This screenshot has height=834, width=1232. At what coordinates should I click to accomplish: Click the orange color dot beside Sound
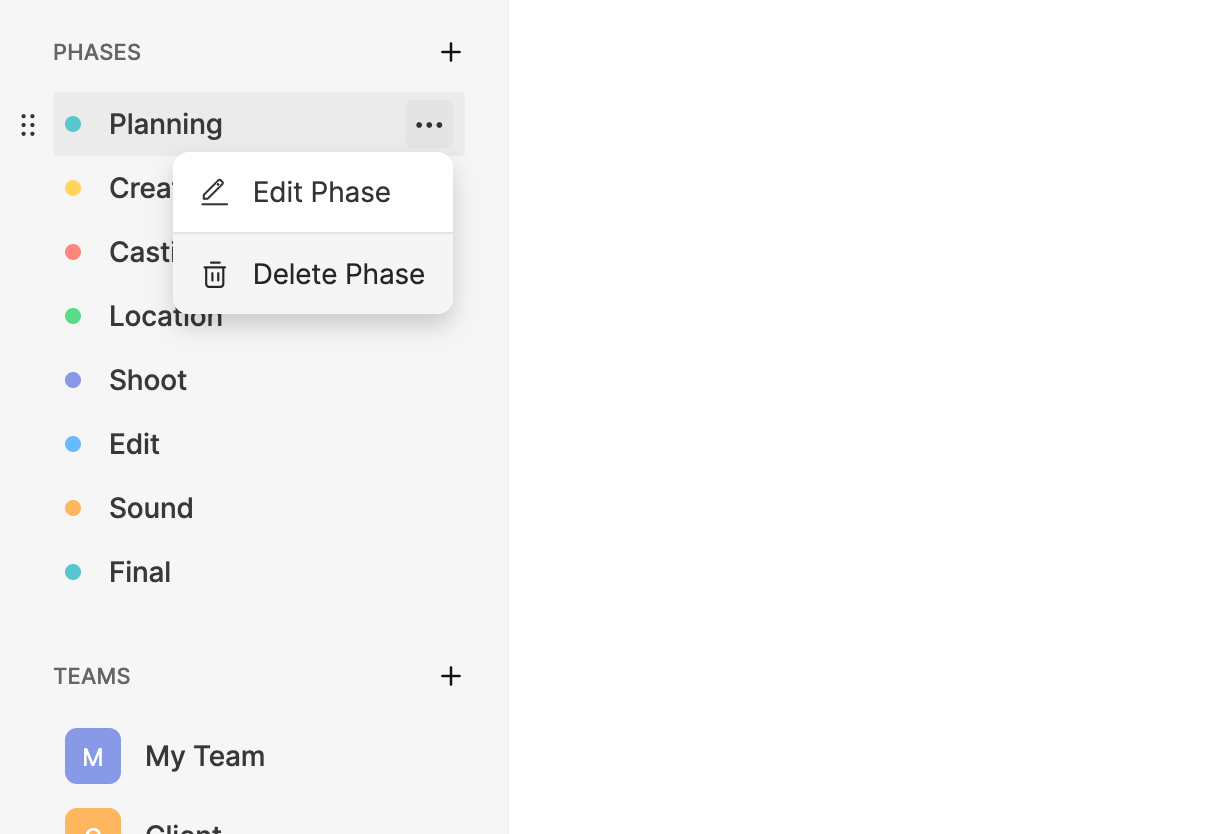point(73,508)
